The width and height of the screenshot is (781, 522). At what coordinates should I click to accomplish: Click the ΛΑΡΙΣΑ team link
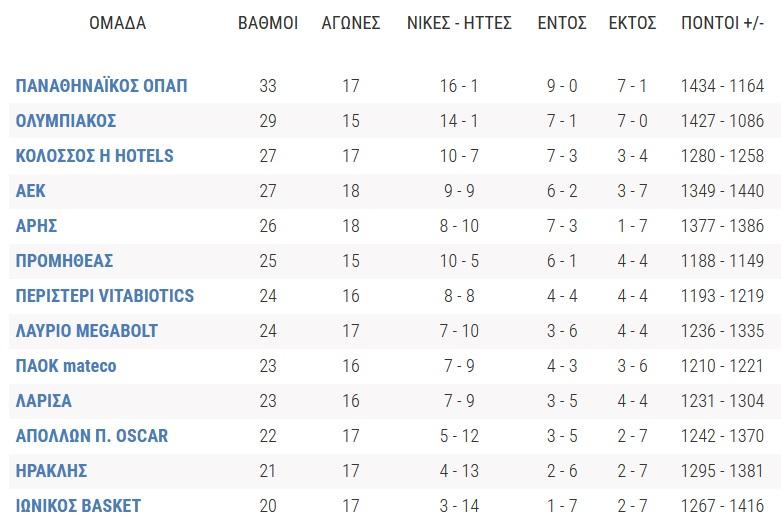click(44, 400)
